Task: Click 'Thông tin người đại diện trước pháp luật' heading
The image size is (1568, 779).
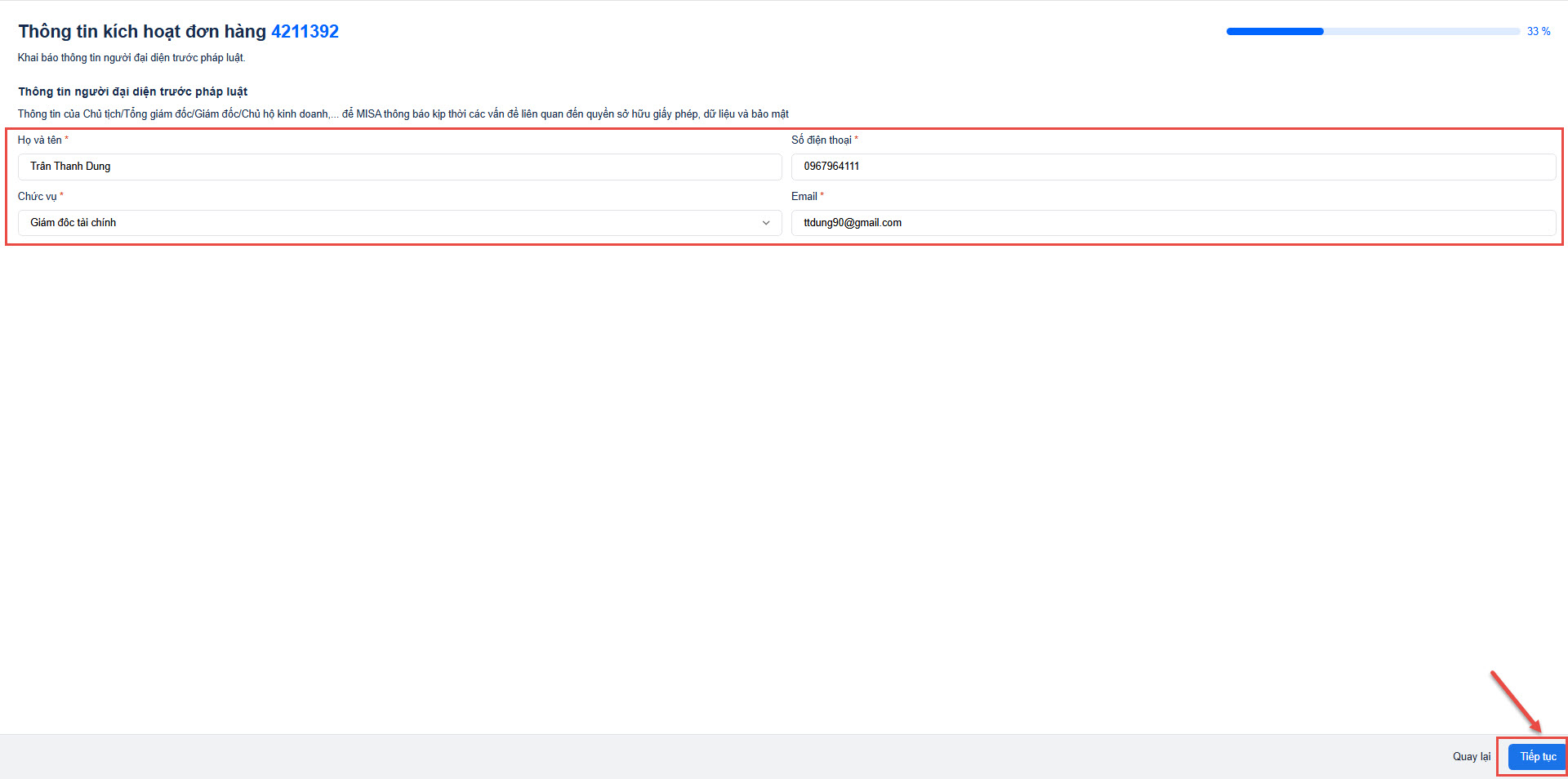Action: point(133,91)
